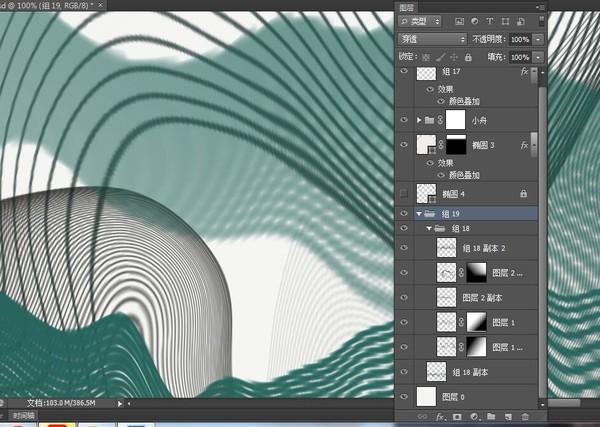This screenshot has height=427, width=600.
Task: Hide 组 17 layer with eye icon
Action: [x=404, y=71]
